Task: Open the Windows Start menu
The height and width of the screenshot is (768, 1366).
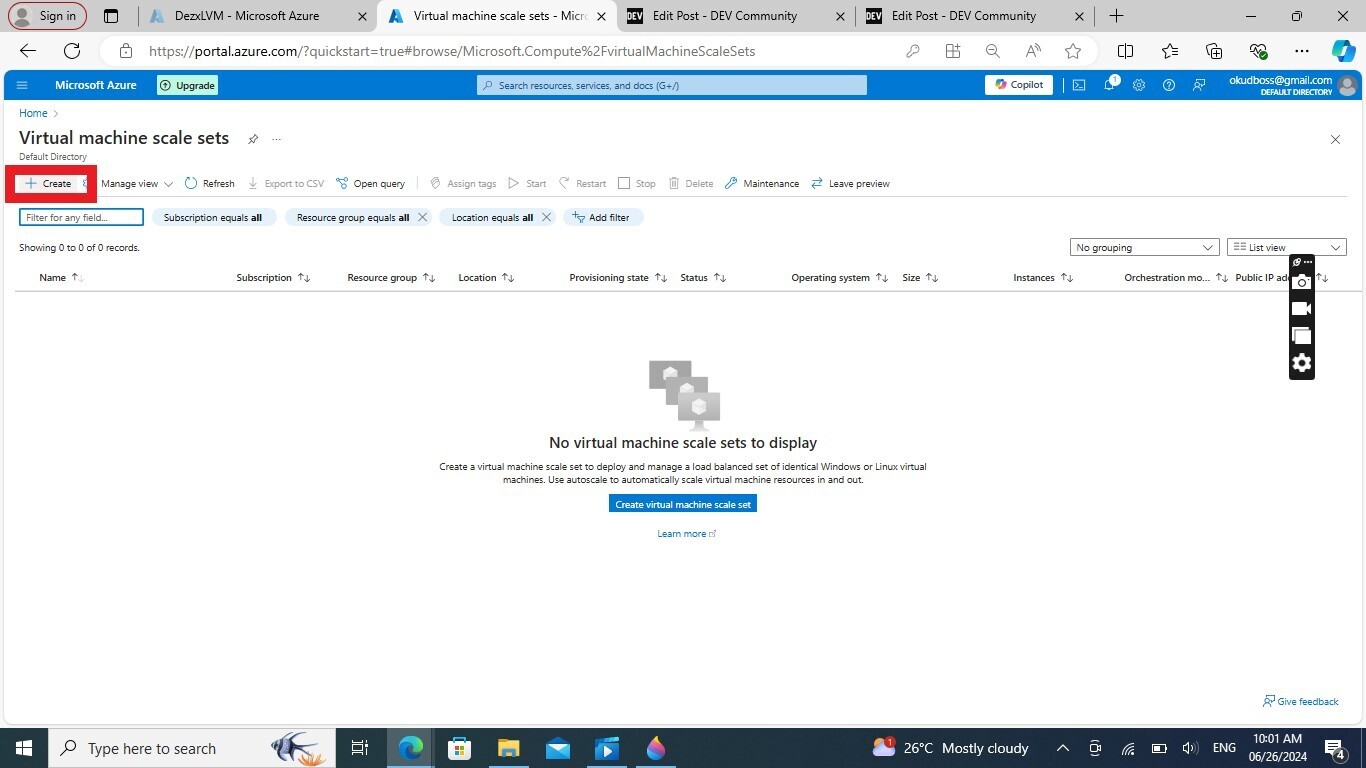Action: [23, 748]
